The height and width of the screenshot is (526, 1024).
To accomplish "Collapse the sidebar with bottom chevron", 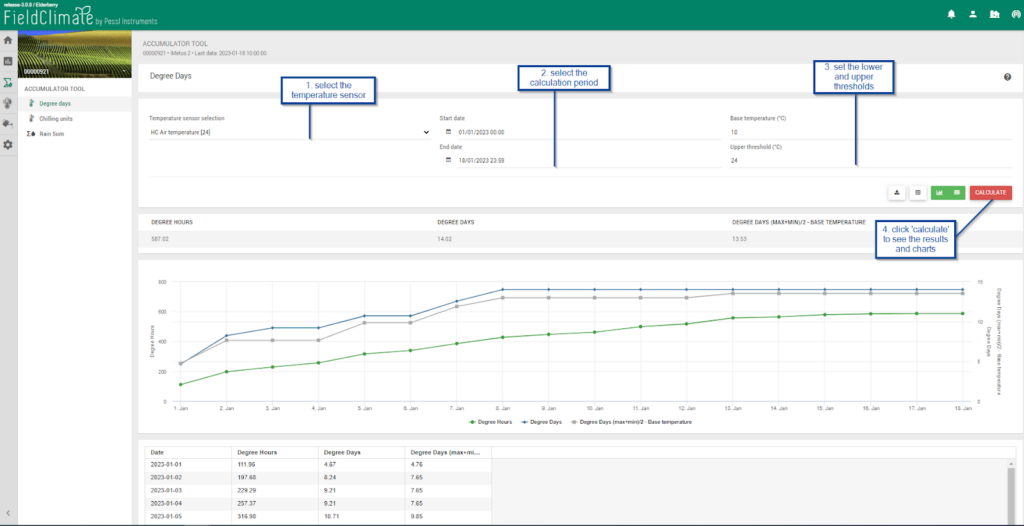I will click(x=8, y=513).
